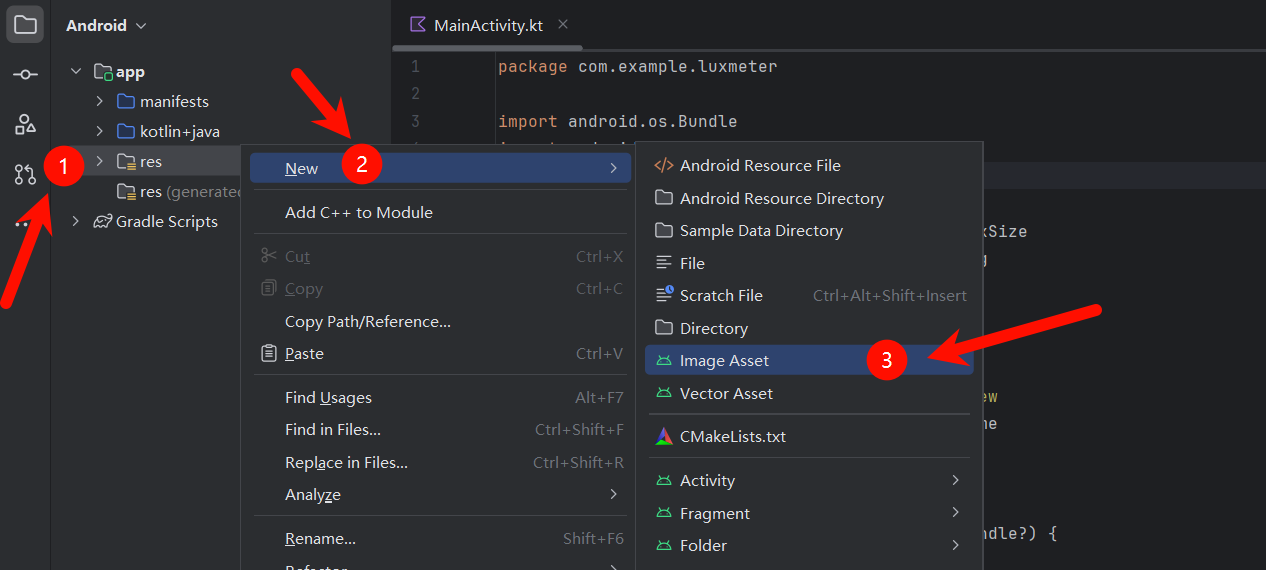Select Image Asset from the submenu
The height and width of the screenshot is (570, 1266).
[724, 361]
